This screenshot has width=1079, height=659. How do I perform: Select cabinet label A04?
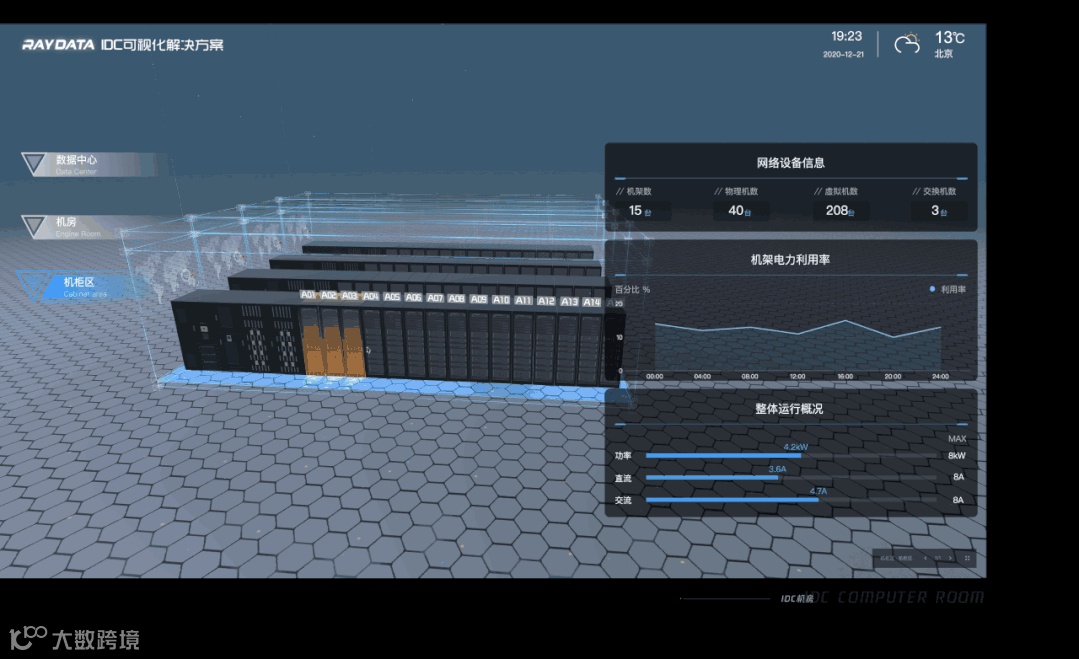tap(371, 296)
